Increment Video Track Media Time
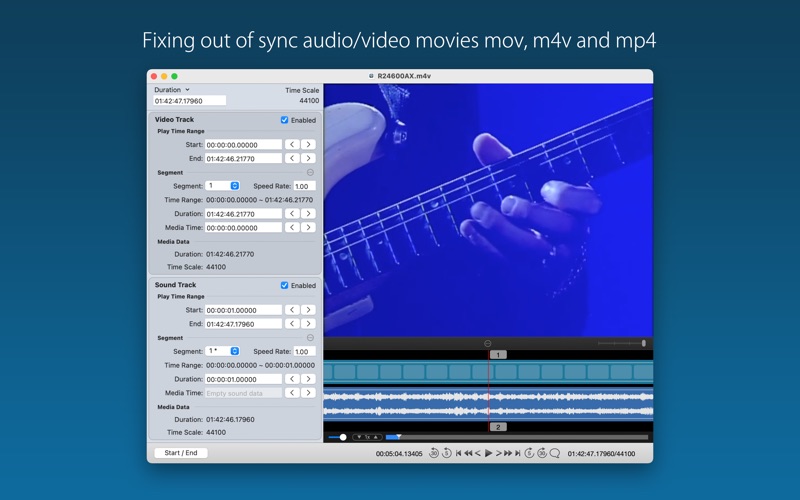Viewport: 800px width, 500px height. 308,227
